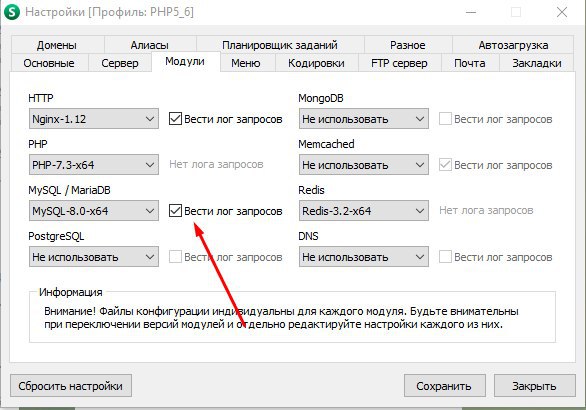Click the 'DNS' section label
The width and height of the screenshot is (586, 410).
(308, 236)
